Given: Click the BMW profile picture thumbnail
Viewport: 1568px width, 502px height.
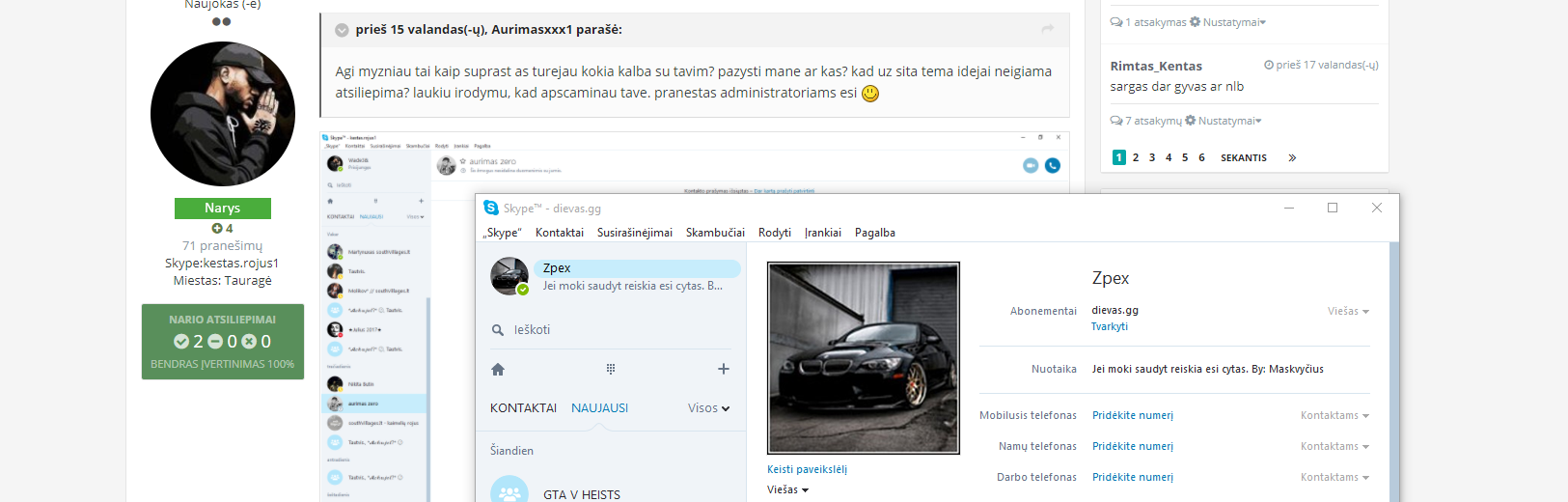Looking at the screenshot, I should point(864,358).
